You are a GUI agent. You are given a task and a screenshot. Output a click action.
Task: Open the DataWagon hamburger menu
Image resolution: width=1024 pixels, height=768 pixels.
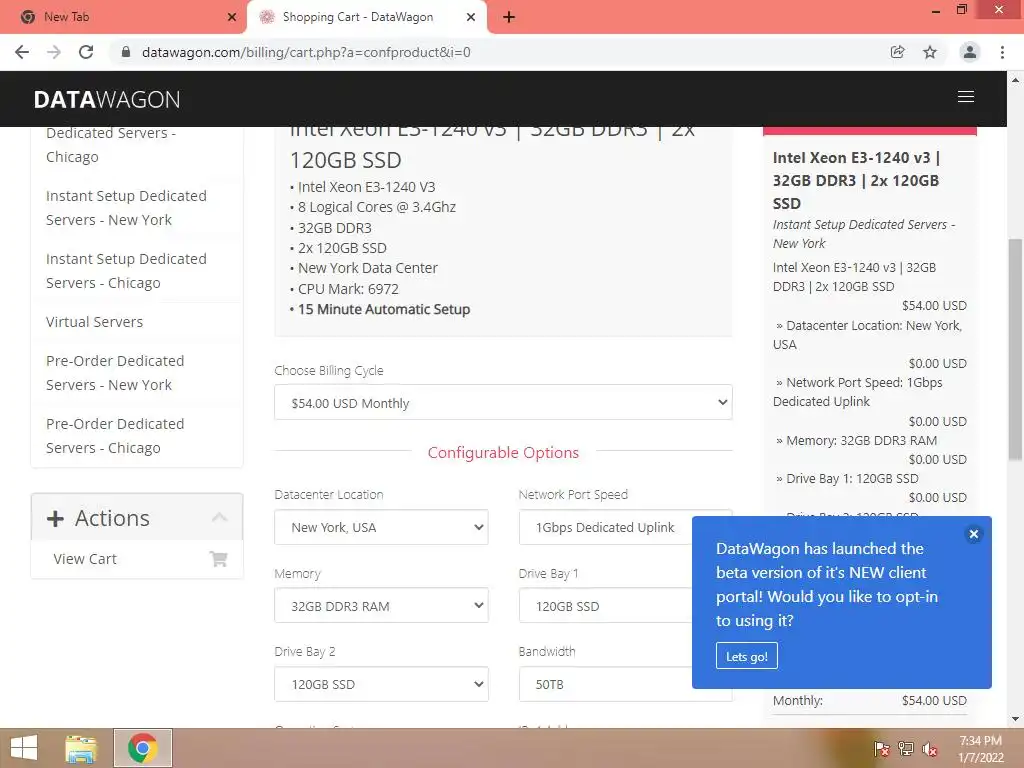(965, 97)
